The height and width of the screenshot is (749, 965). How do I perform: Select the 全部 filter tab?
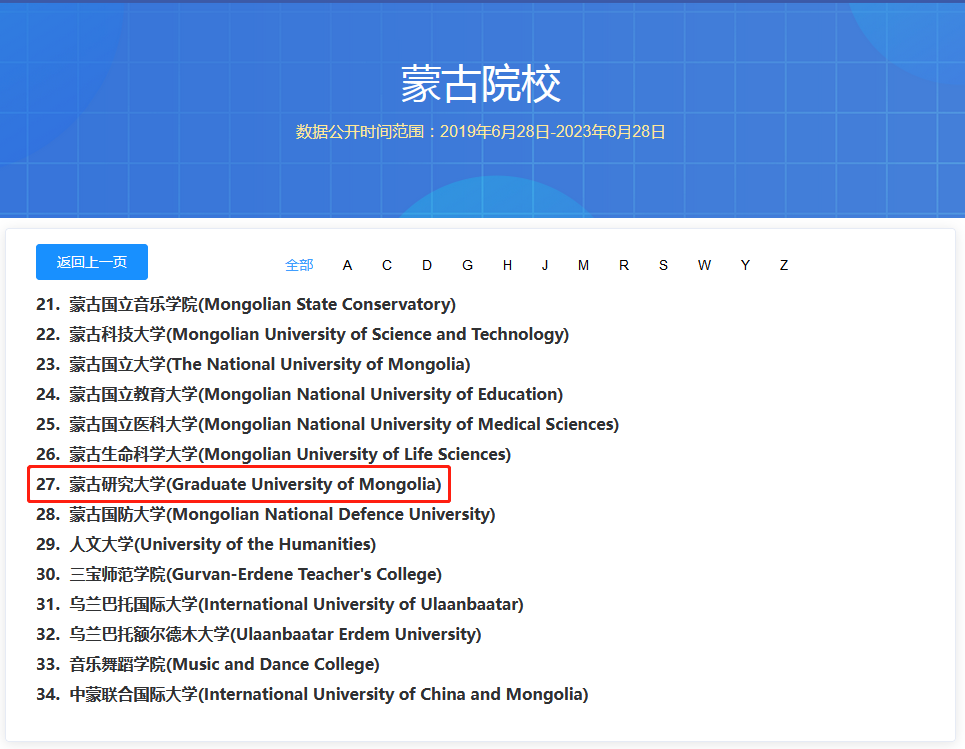click(x=299, y=265)
